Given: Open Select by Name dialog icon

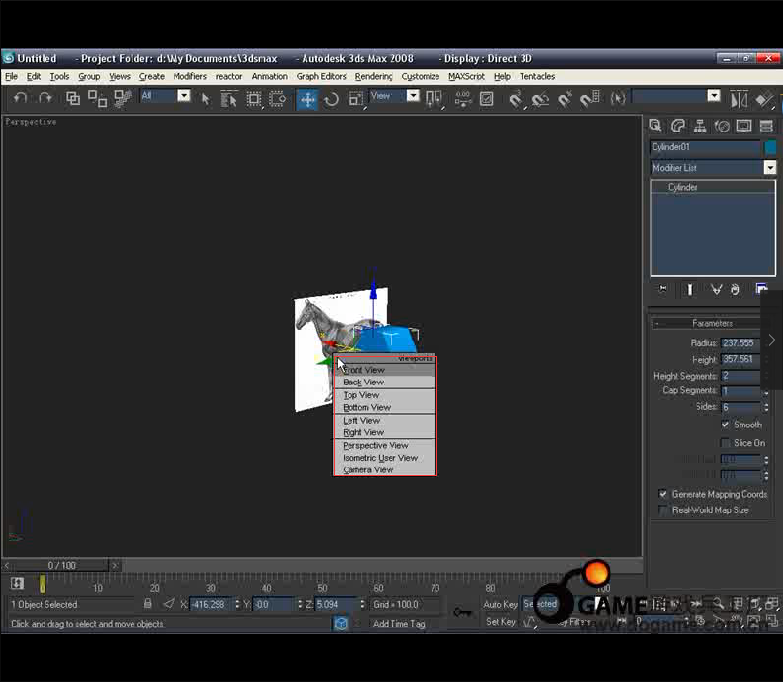Looking at the screenshot, I should coord(229,99).
